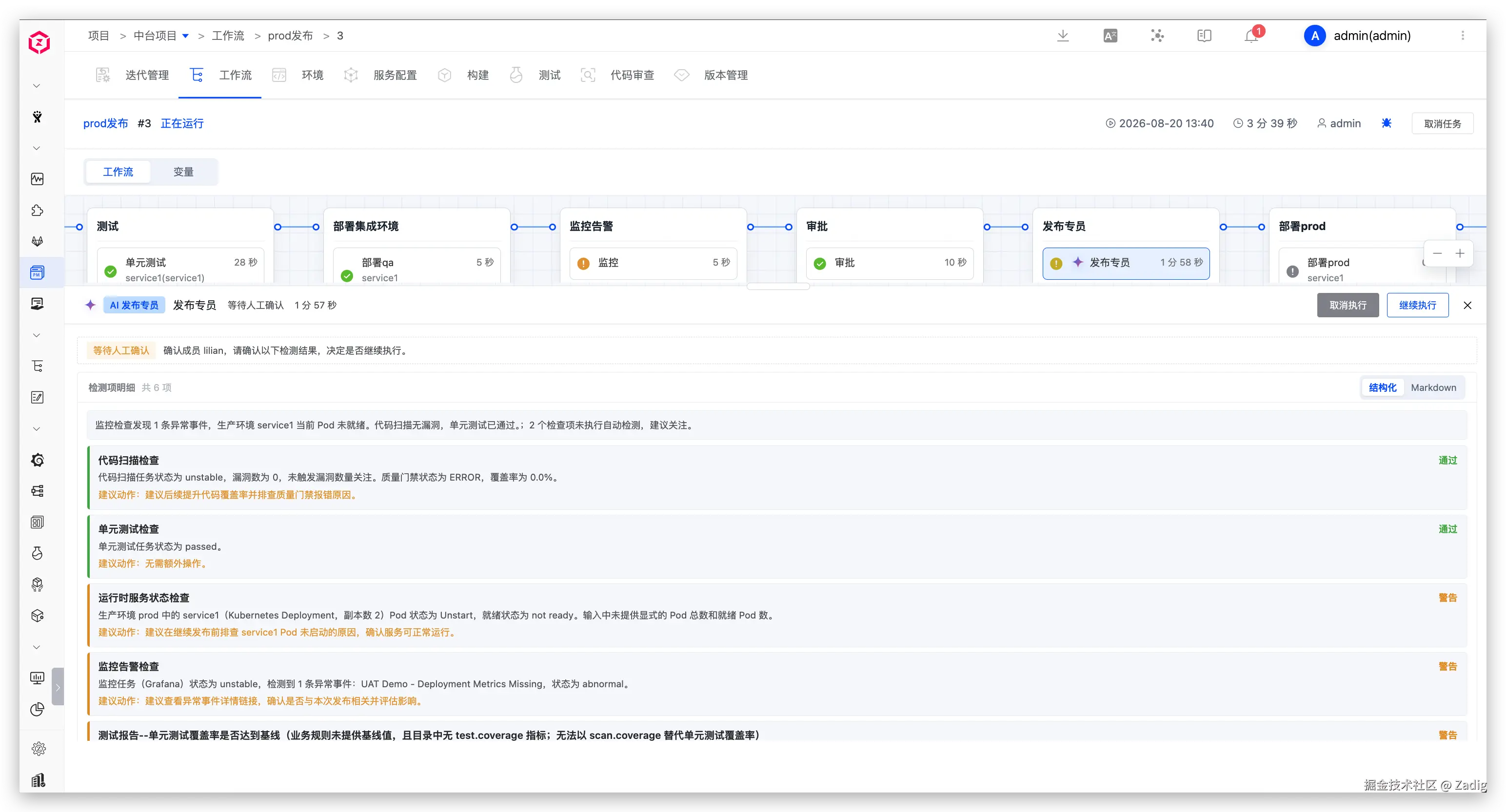Open the hand-holding-card icon in the sidebar
1506x812 pixels.
click(x=38, y=304)
